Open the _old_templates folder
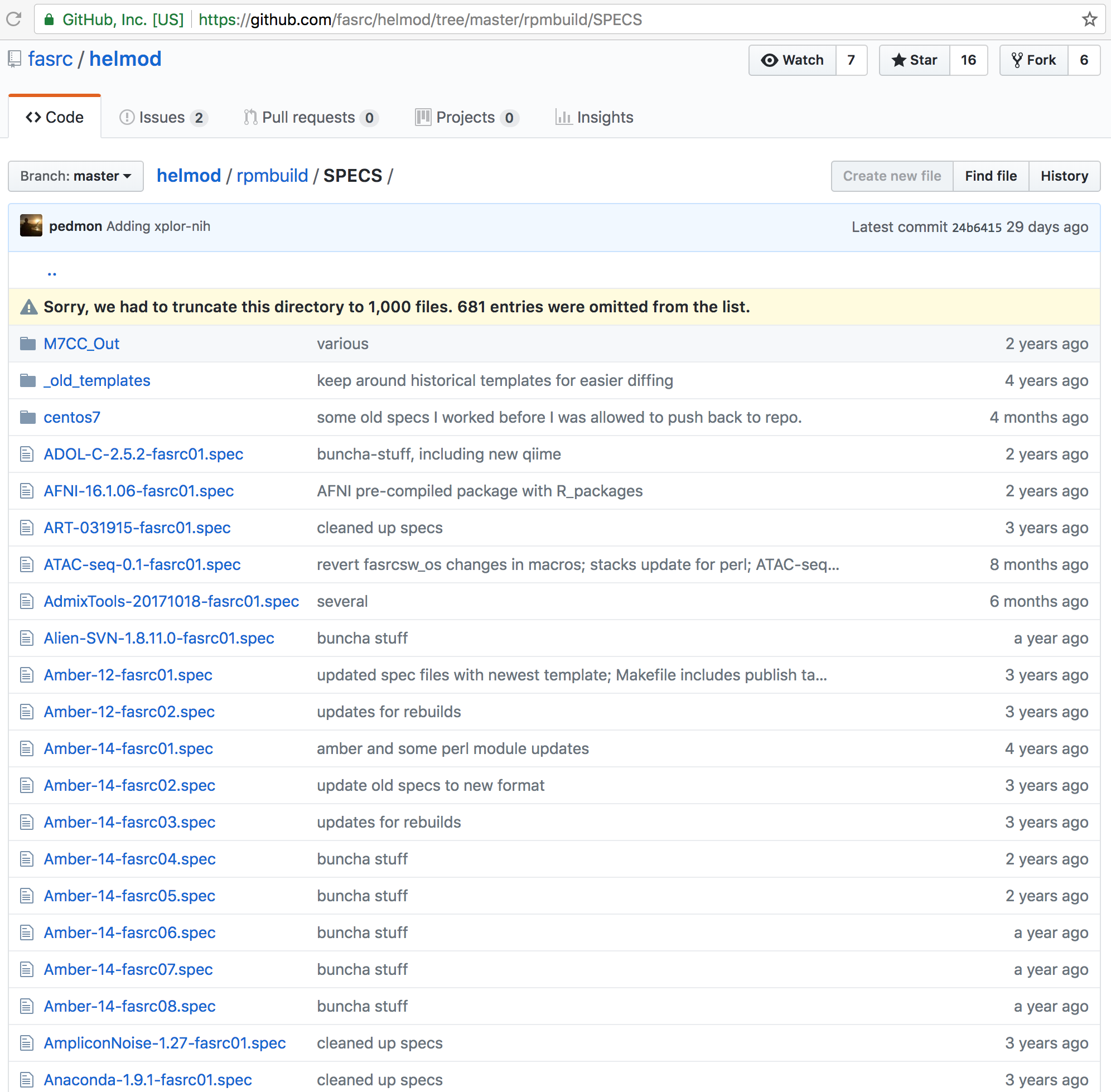Screen dimensions: 1111x1092 click(97, 380)
